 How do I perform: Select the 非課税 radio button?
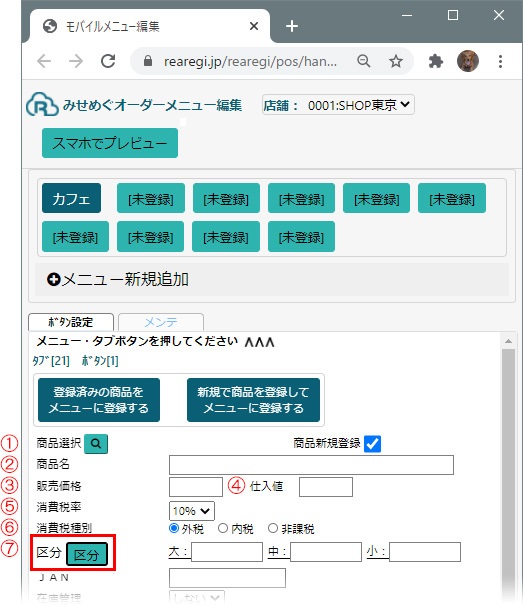click(x=273, y=528)
